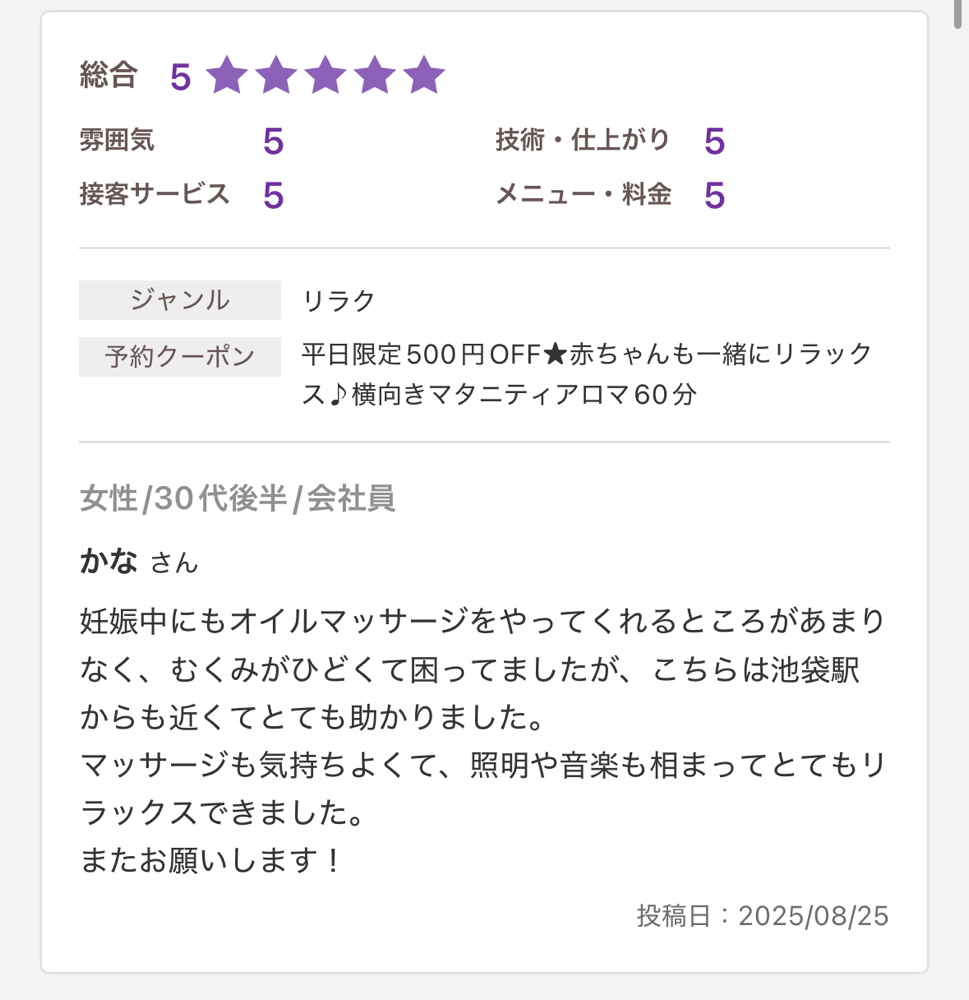Click the overall score number beside 総合
Screen dimensions: 969x1000
[181, 77]
